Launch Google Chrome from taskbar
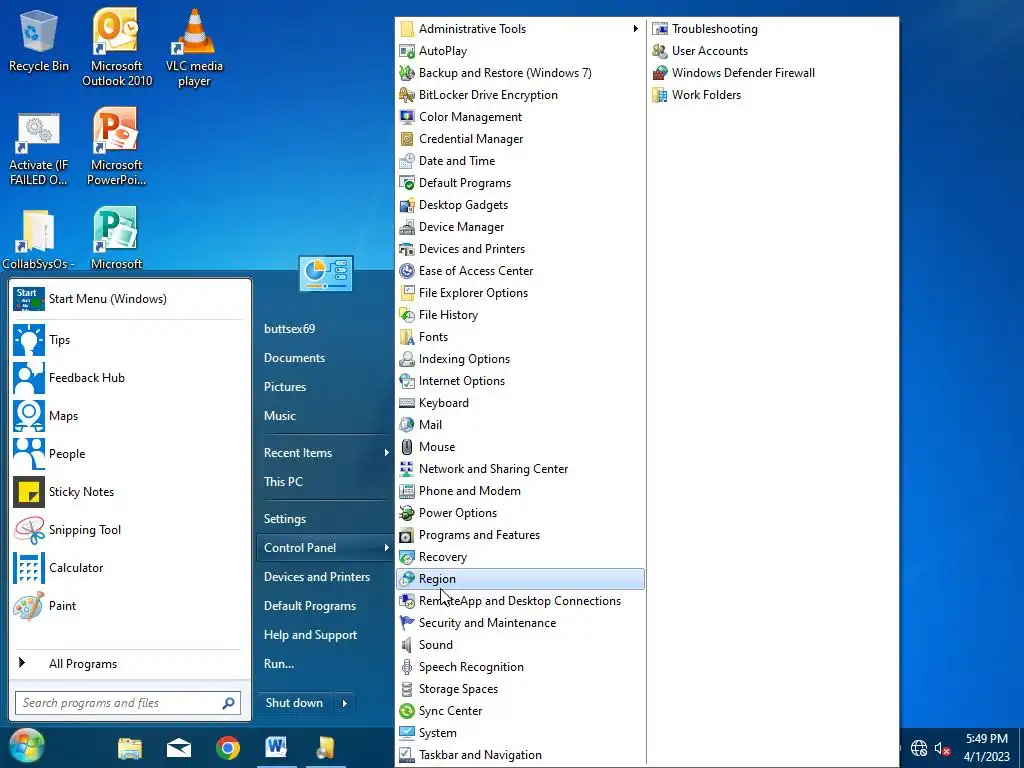This screenshot has height=768, width=1024. (228, 748)
